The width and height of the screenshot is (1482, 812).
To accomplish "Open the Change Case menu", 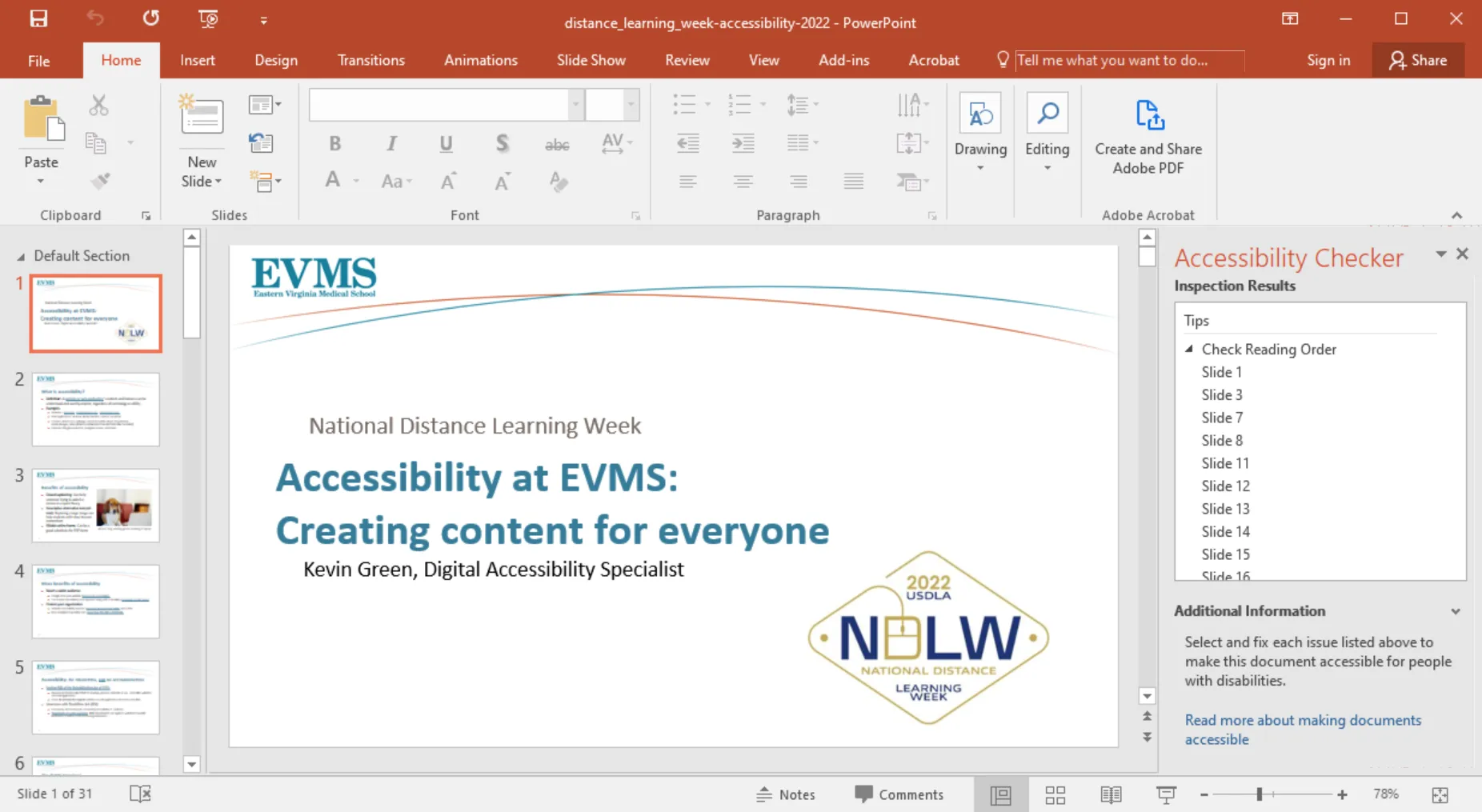I will (x=396, y=182).
